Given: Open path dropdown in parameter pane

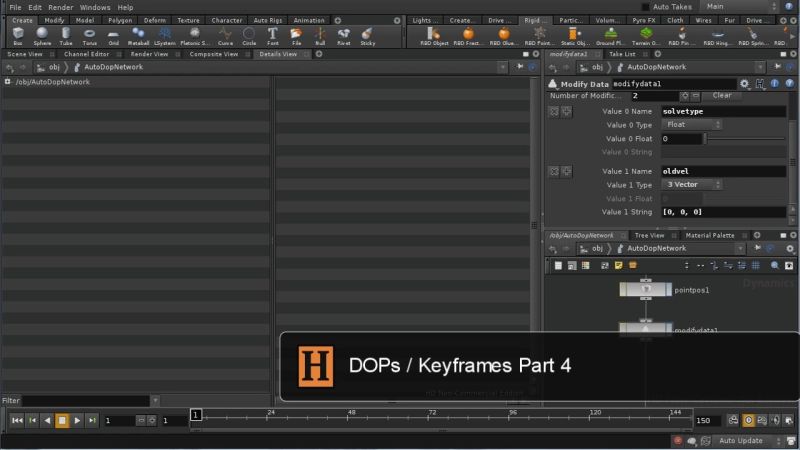Looking at the screenshot, I should pos(760,67).
